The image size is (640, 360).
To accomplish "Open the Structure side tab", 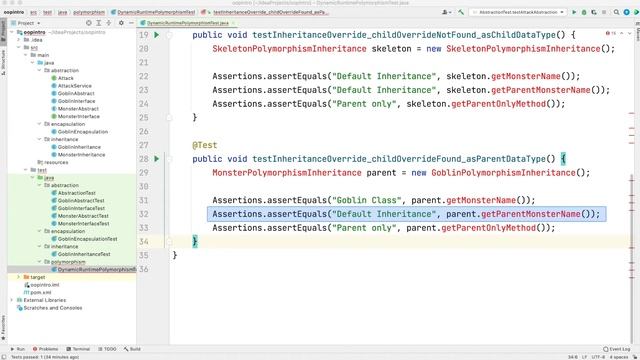I will (3, 62).
